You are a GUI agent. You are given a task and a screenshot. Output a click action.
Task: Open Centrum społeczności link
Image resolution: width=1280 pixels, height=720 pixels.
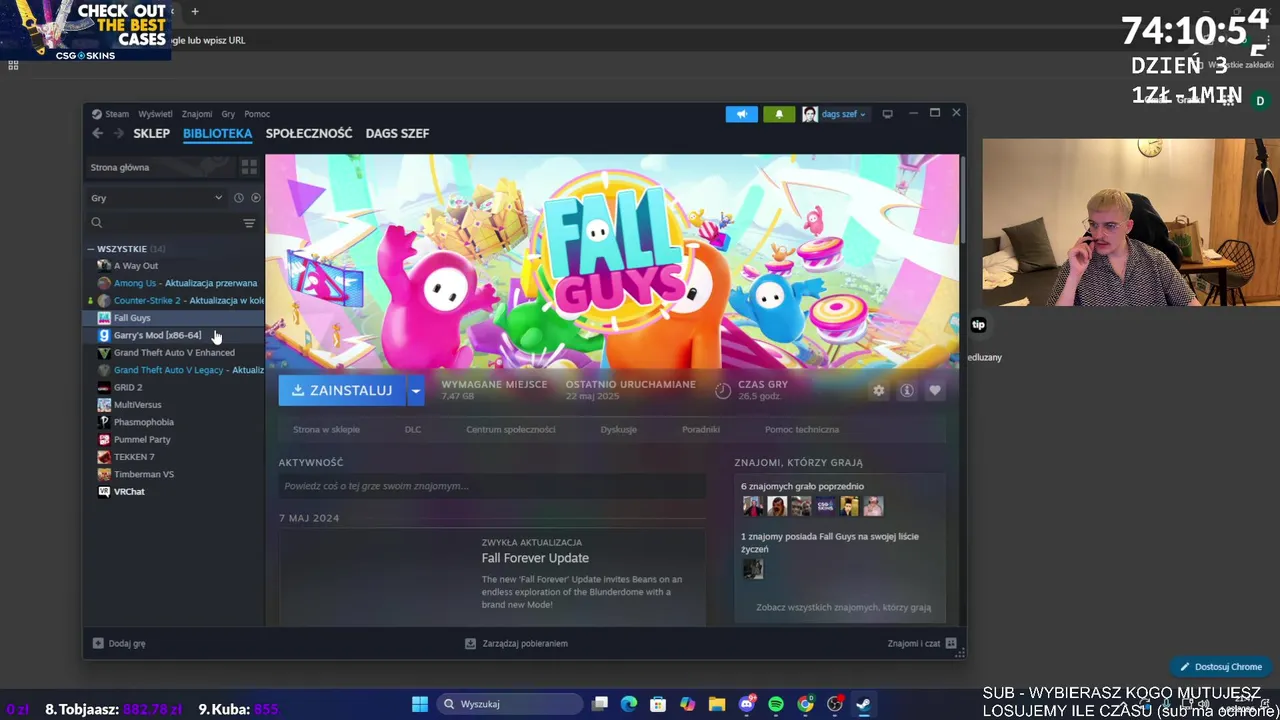click(510, 429)
